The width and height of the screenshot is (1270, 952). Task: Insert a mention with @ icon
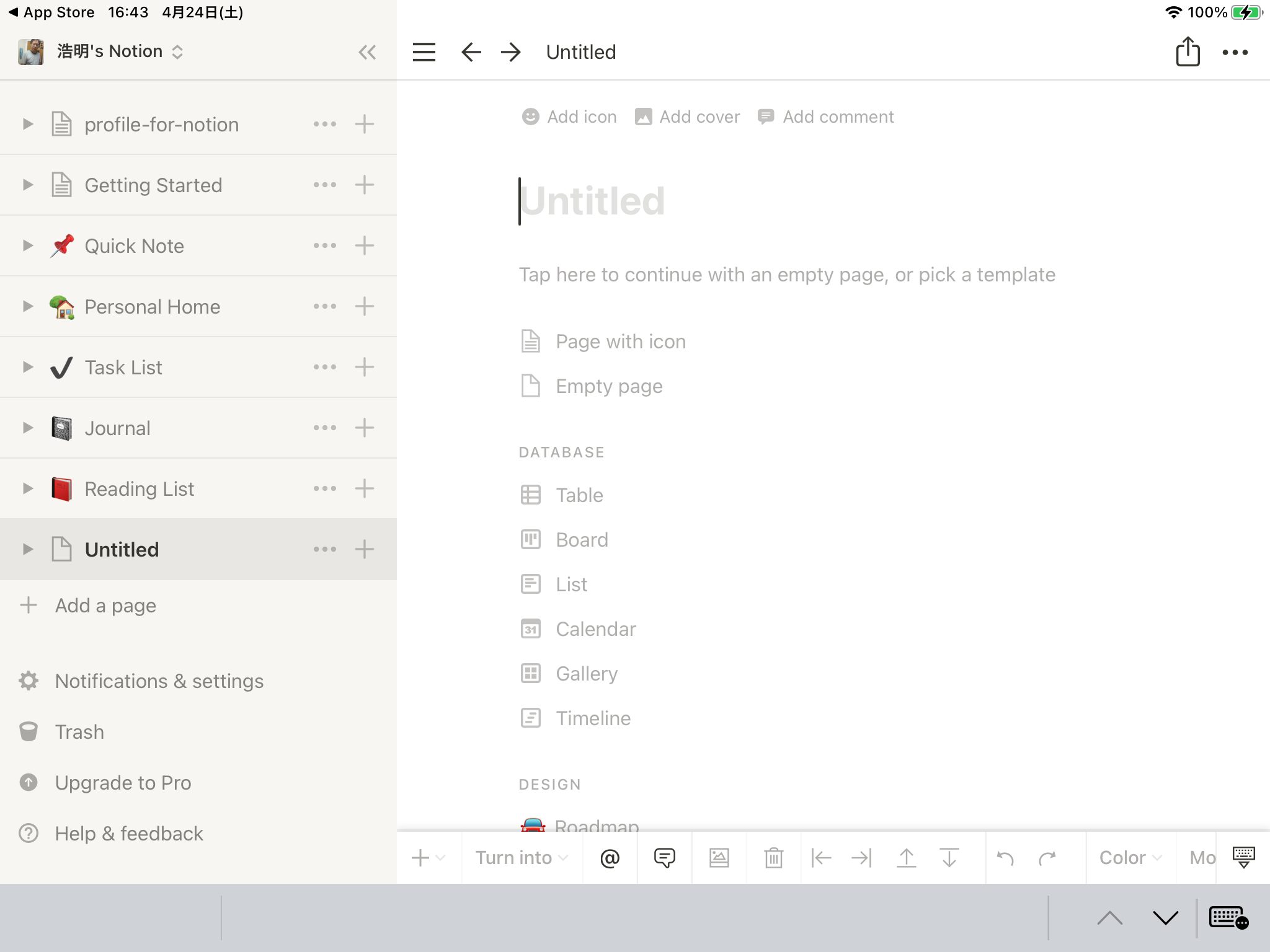click(610, 858)
